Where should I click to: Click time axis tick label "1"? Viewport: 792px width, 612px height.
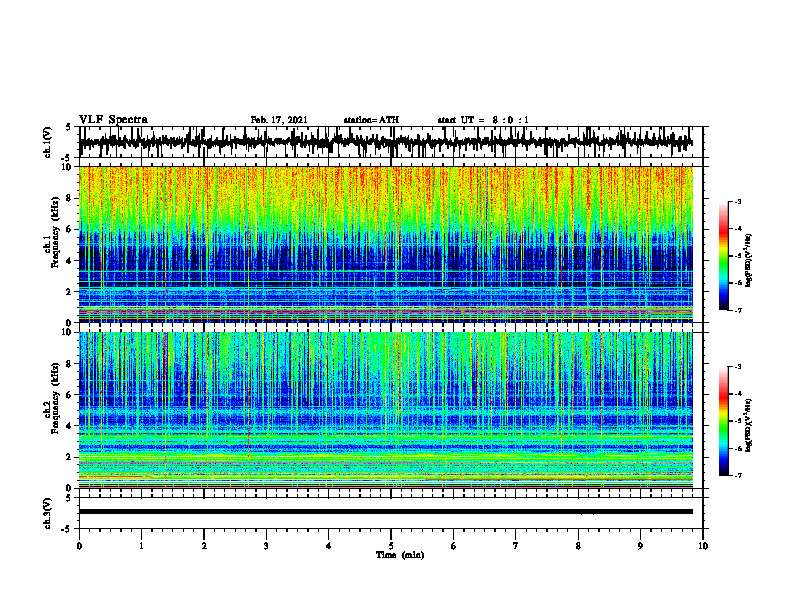[141, 546]
